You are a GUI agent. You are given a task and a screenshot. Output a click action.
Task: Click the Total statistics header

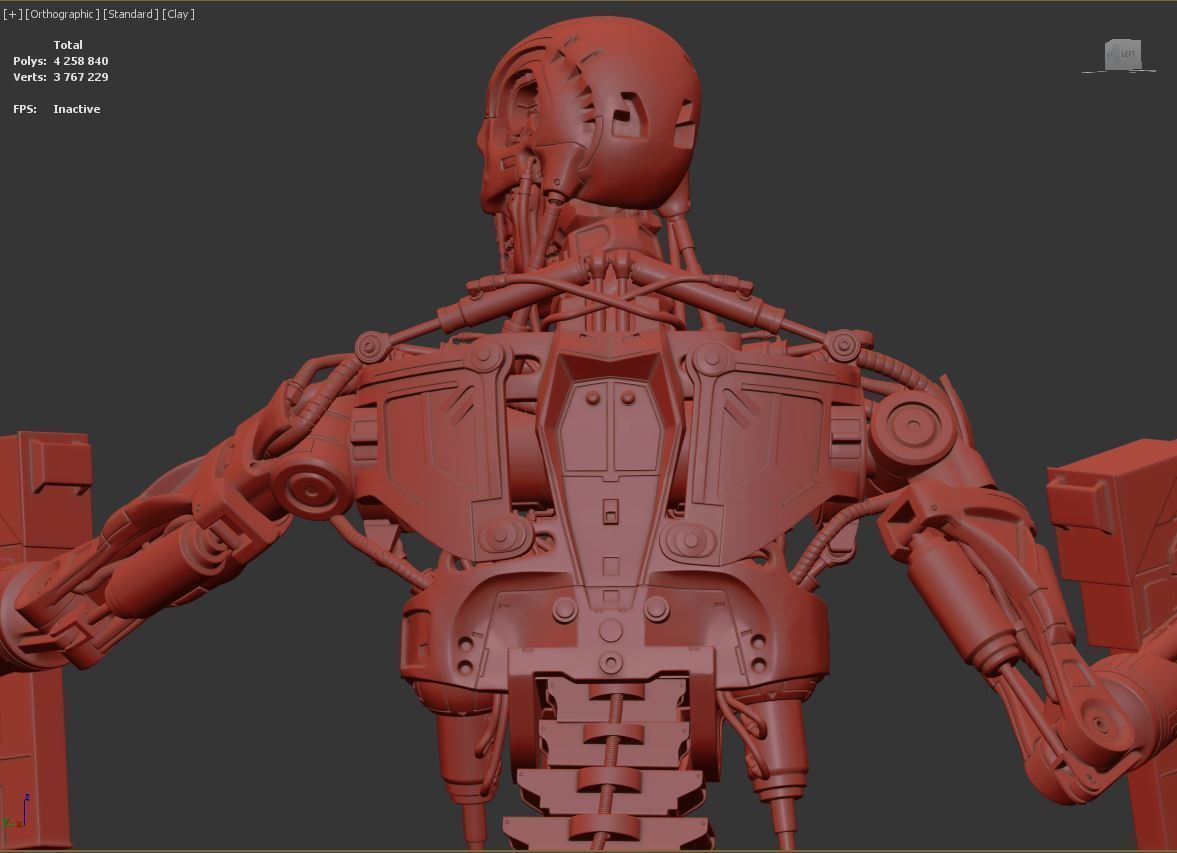[x=68, y=45]
